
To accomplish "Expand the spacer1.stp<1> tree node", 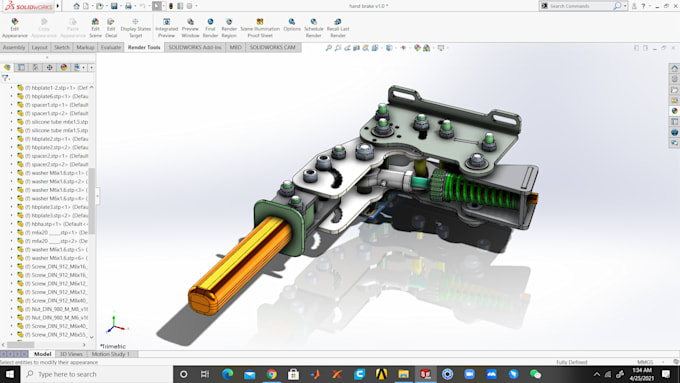I will point(12,105).
